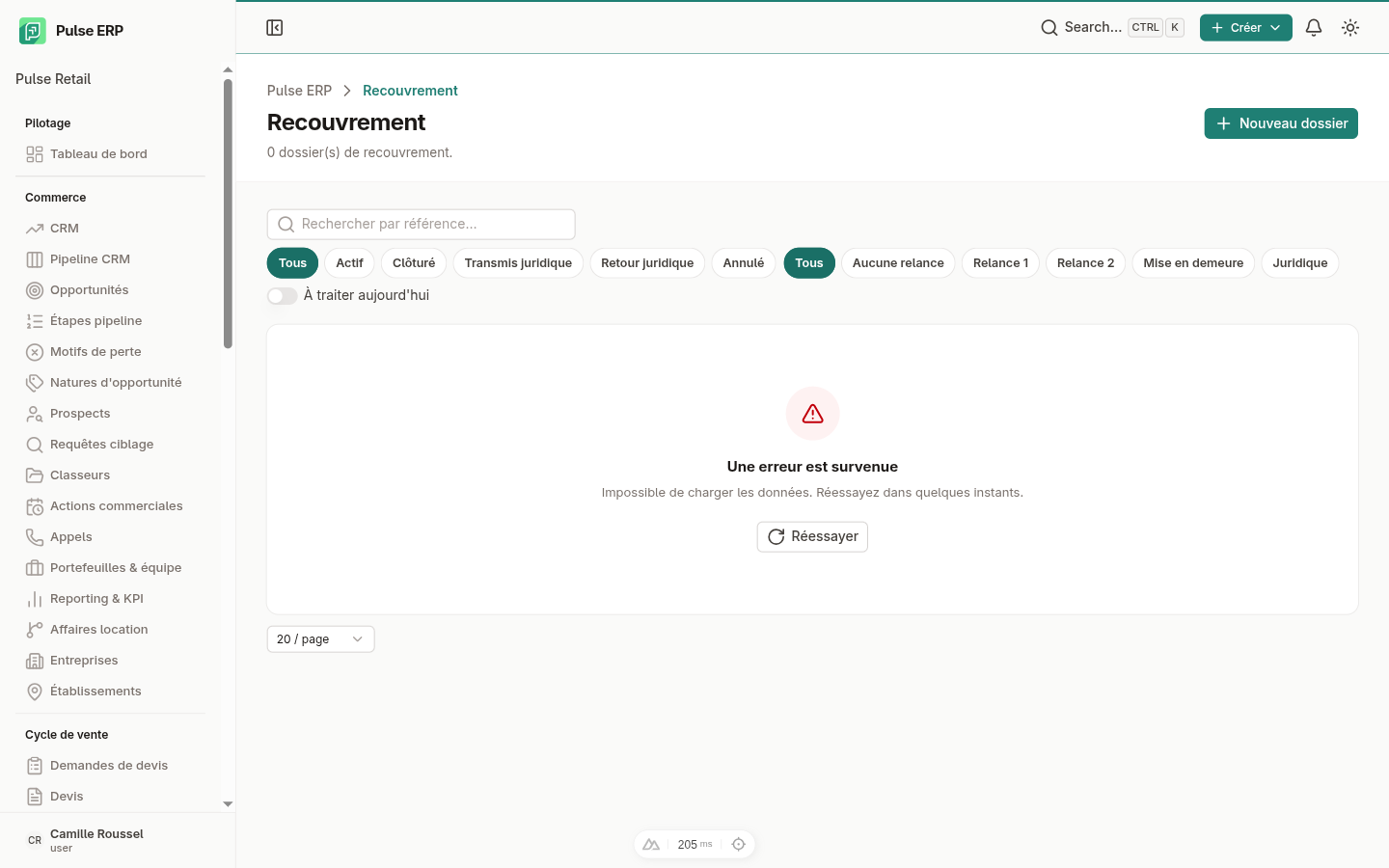This screenshot has width=1389, height=868.
Task: Click the sidebar vertical scrollbar thumb
Action: pos(228,213)
